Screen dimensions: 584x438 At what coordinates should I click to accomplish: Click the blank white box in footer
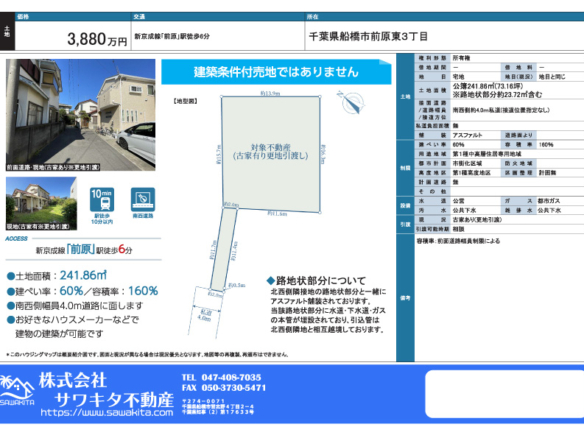pos(505,394)
